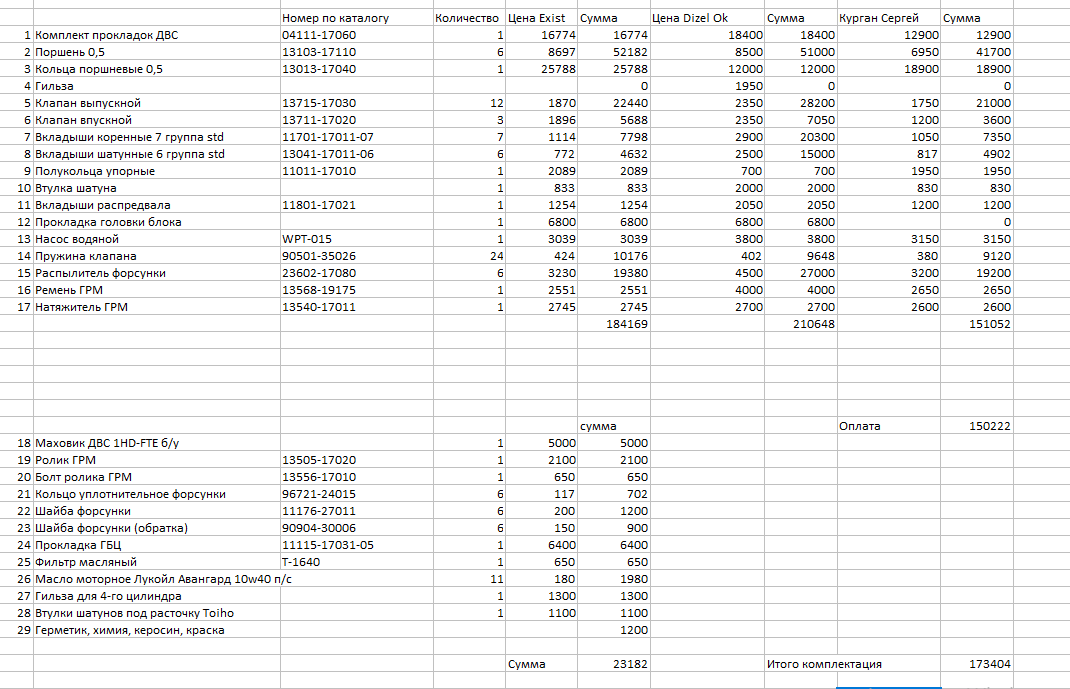The image size is (1070, 689).
Task: Select the 'Клапан выпускной' cell
Action: [x=157, y=103]
